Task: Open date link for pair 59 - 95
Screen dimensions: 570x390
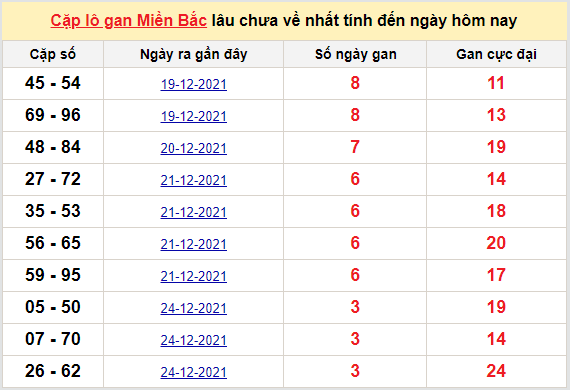Action: [193, 276]
